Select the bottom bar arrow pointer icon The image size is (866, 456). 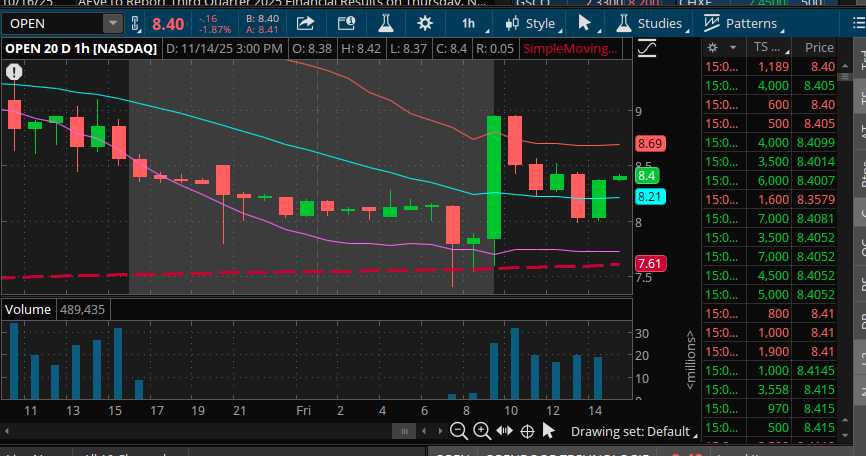548,431
